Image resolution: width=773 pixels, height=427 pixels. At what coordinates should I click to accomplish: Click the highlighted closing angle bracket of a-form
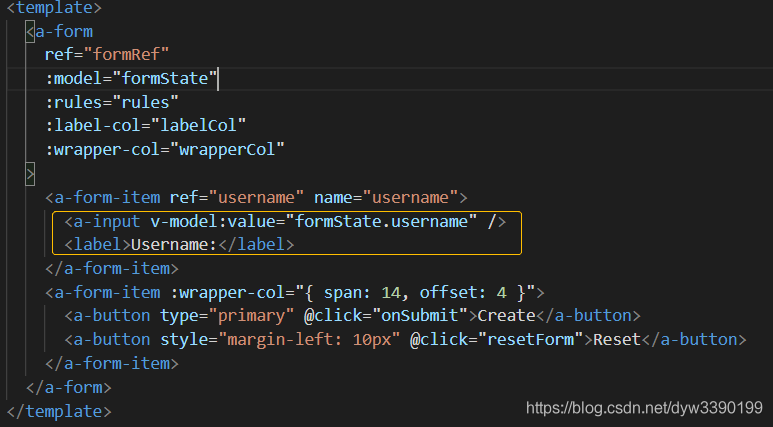point(30,174)
